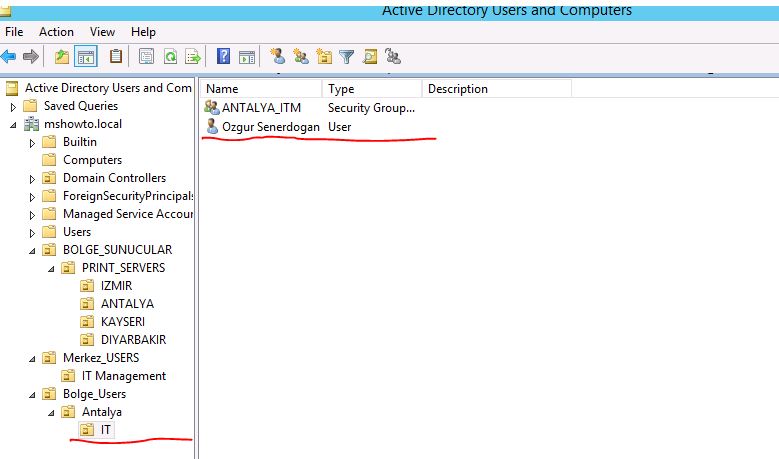
Task: Select Active Directory Users and Computers root
Action: [x=108, y=87]
